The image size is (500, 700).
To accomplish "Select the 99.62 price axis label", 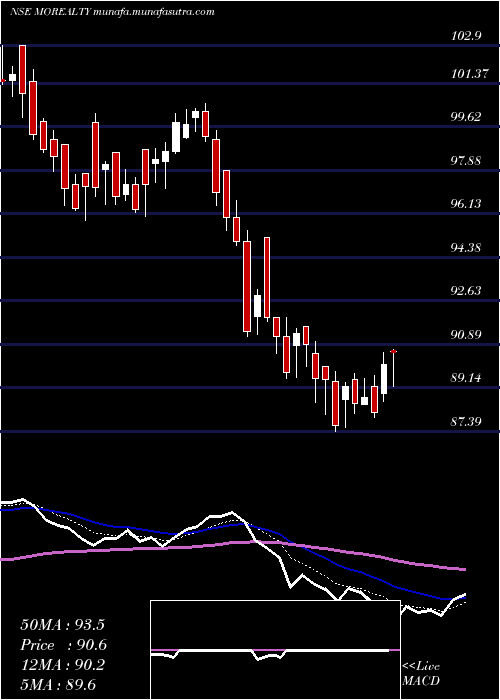I will point(467,117).
